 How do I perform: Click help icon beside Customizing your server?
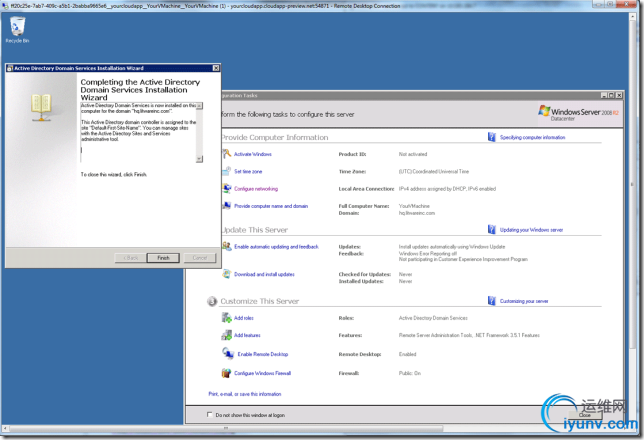[x=492, y=301]
